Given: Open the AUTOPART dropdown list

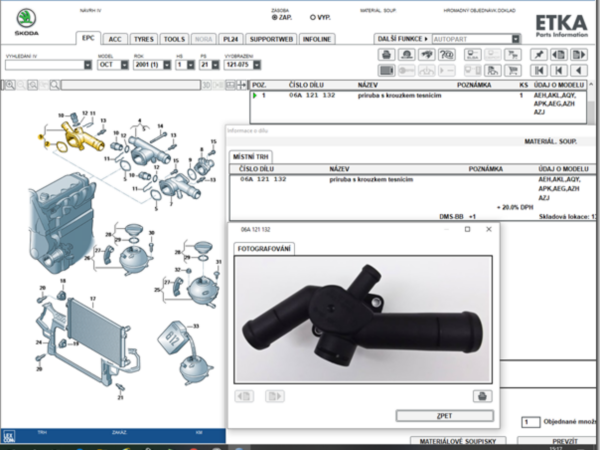Looking at the screenshot, I should (516, 40).
